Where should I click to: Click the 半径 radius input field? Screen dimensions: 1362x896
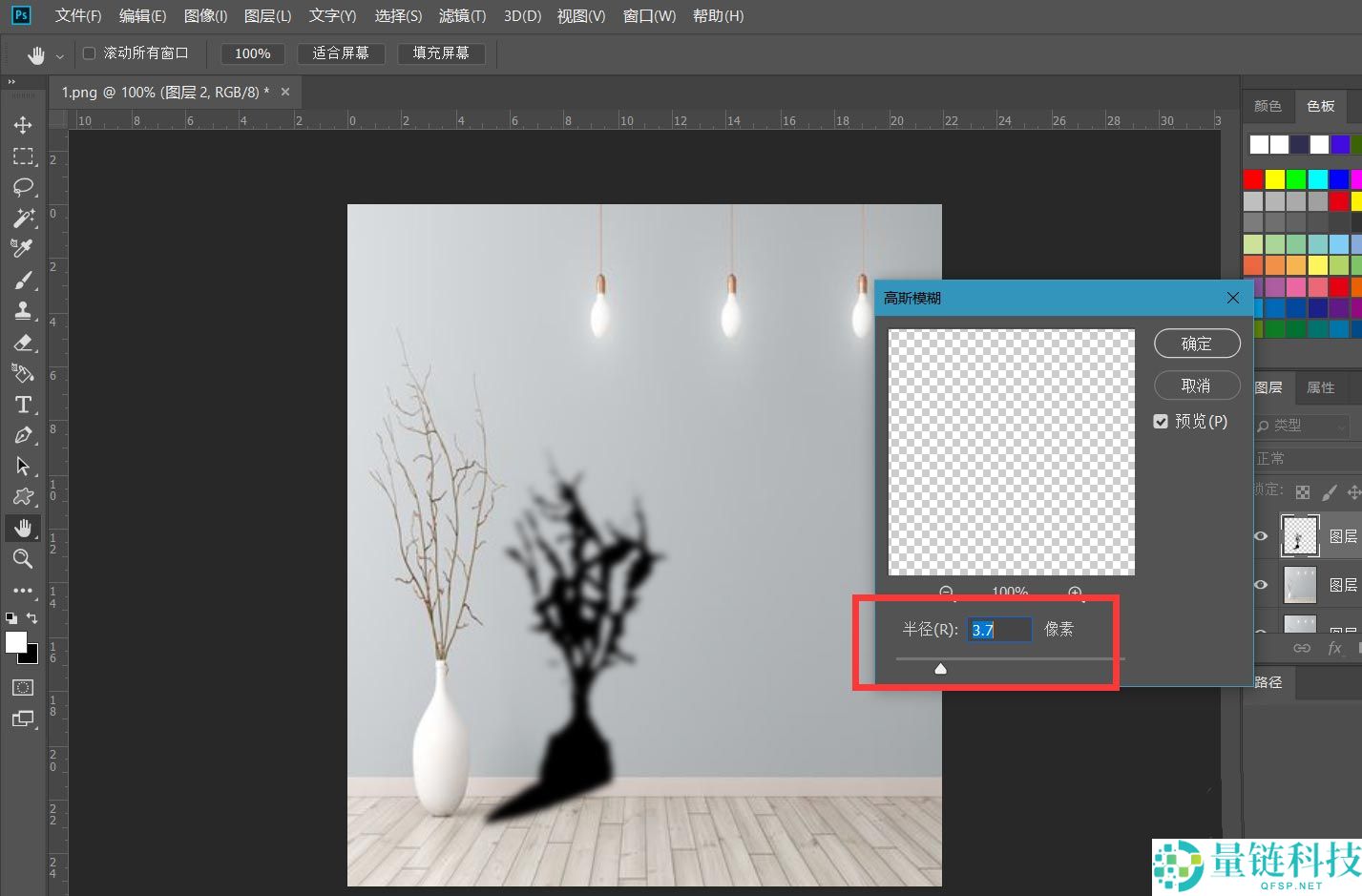pos(998,630)
